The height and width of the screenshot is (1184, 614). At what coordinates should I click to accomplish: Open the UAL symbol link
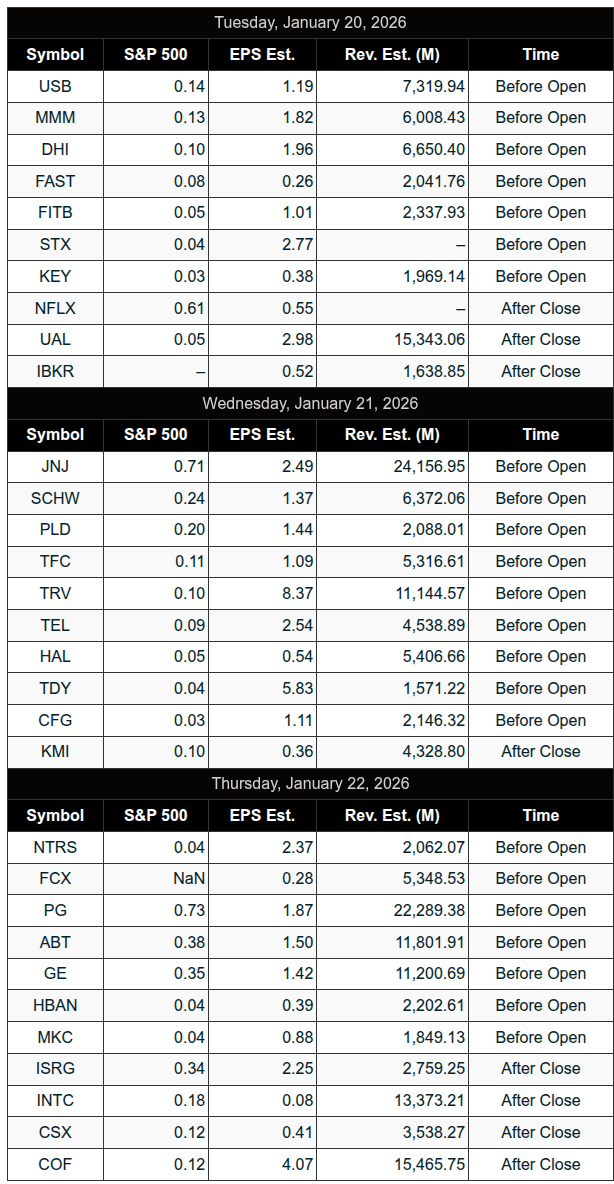tap(55, 339)
